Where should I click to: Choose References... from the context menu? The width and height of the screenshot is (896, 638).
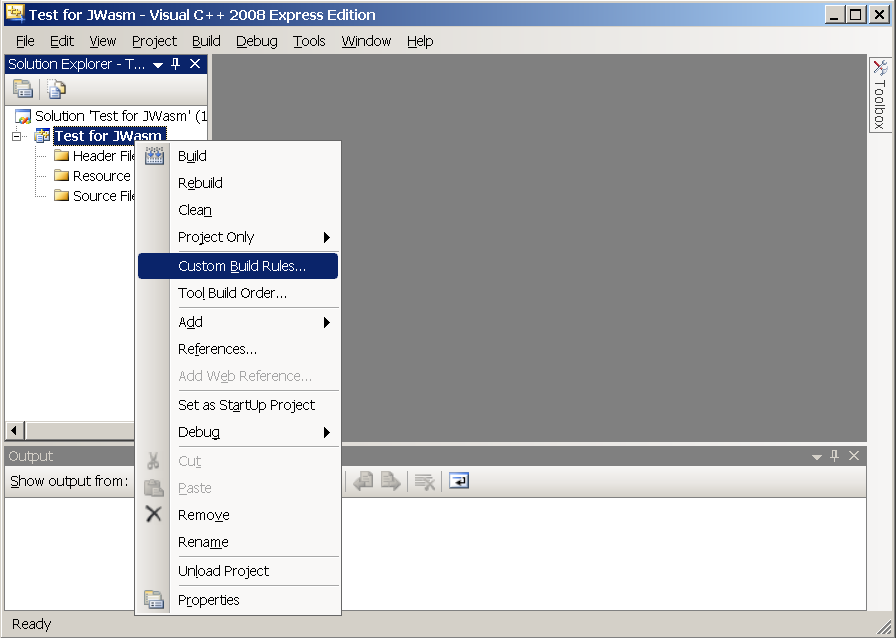tap(238, 349)
